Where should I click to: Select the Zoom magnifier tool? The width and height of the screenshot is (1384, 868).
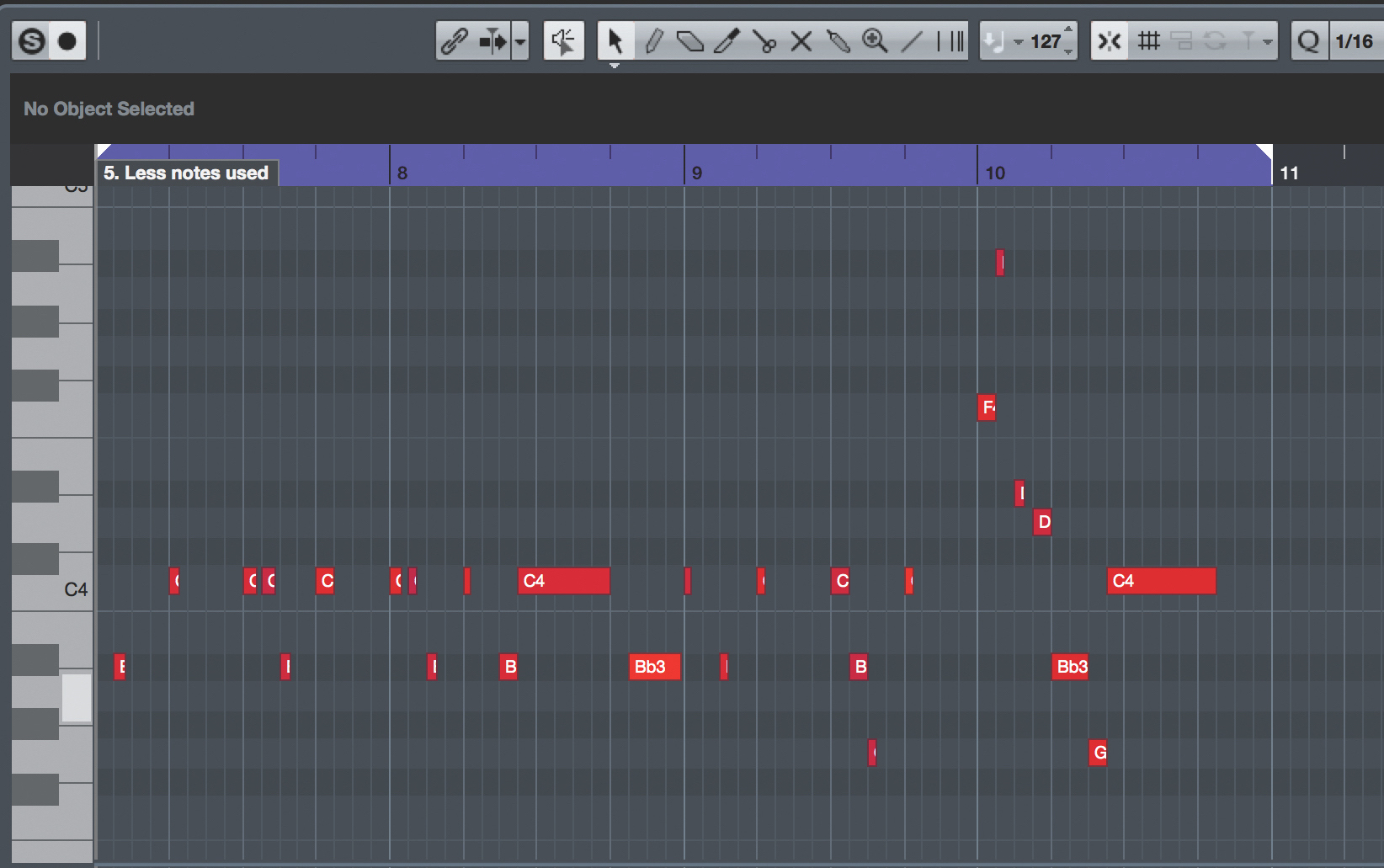point(876,40)
